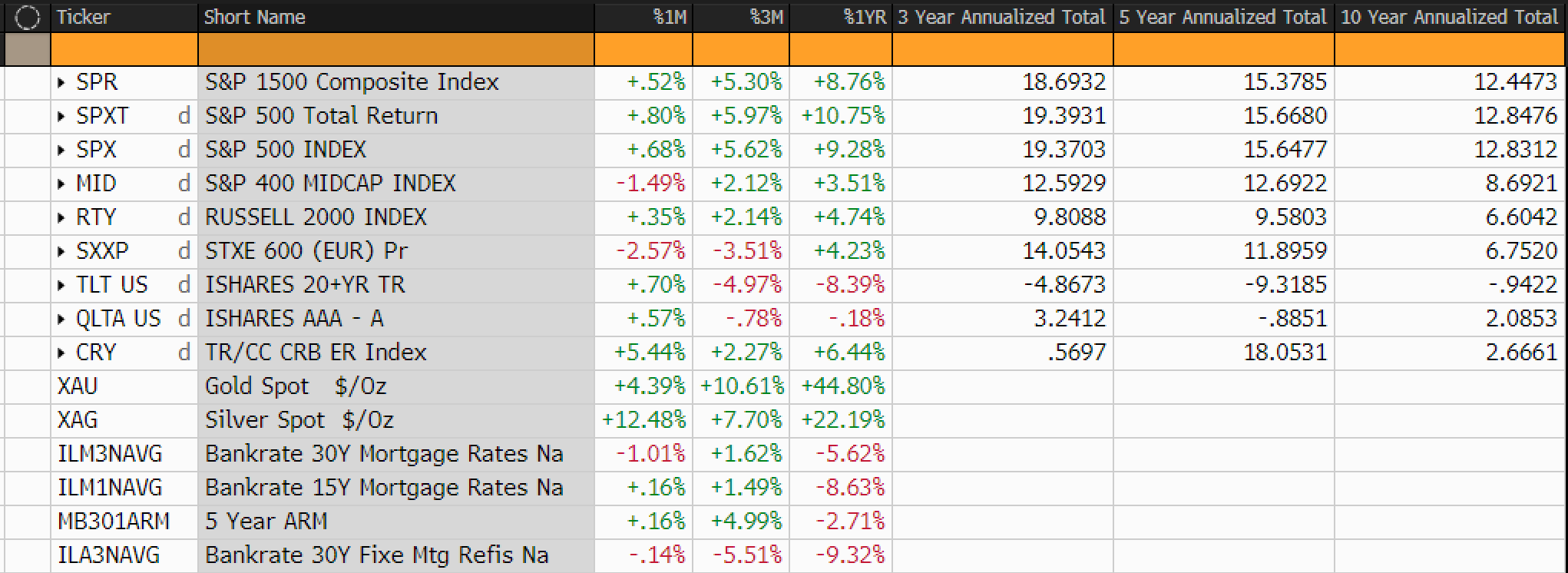Select the ILA3NAVG ticker cell

(x=124, y=555)
